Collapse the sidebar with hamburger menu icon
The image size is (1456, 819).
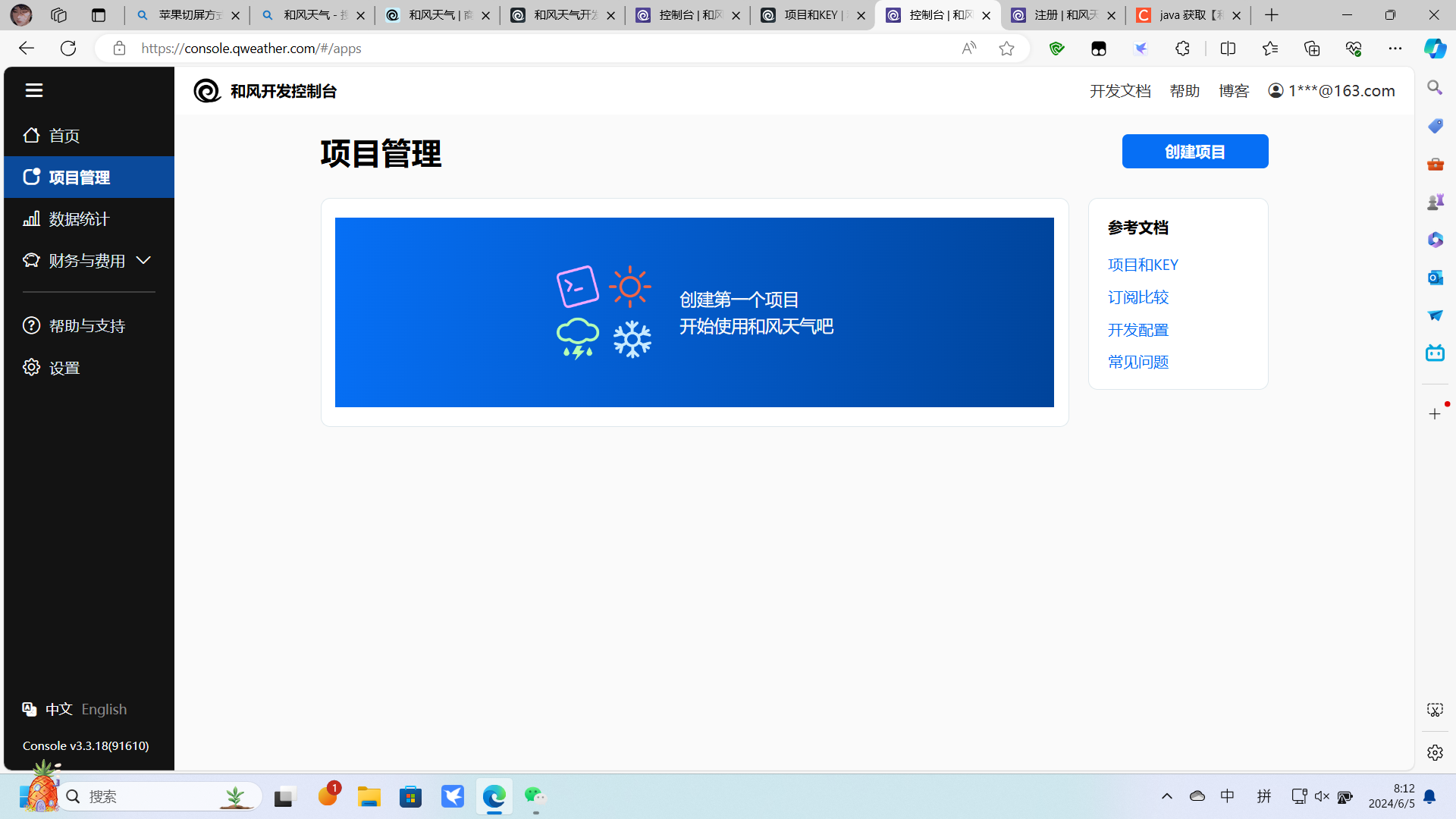pos(34,90)
